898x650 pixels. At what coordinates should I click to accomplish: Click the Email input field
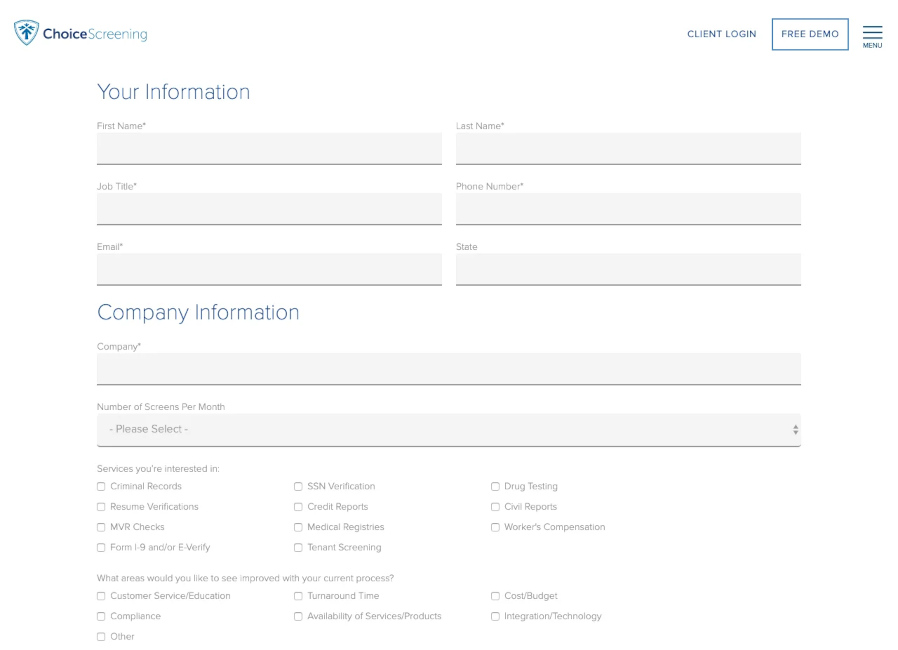[x=268, y=268]
